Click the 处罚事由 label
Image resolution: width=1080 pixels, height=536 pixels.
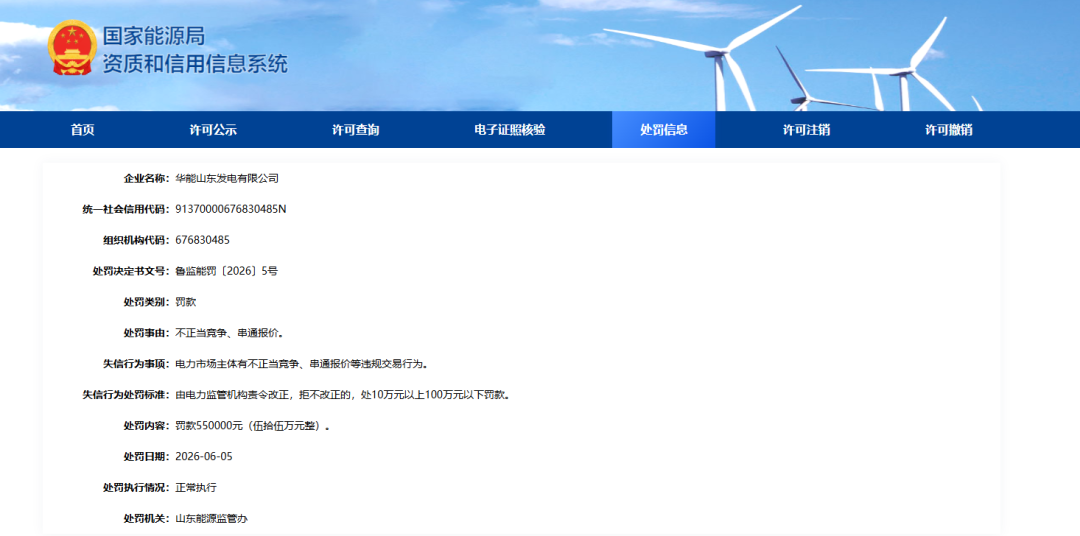tap(147, 333)
